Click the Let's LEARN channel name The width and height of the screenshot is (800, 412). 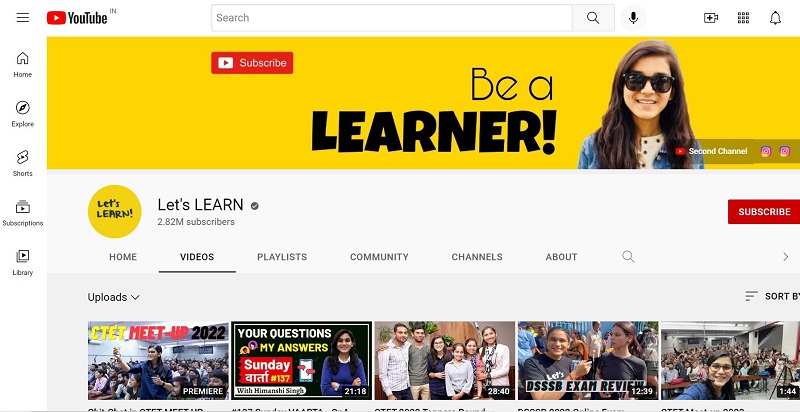click(x=201, y=204)
